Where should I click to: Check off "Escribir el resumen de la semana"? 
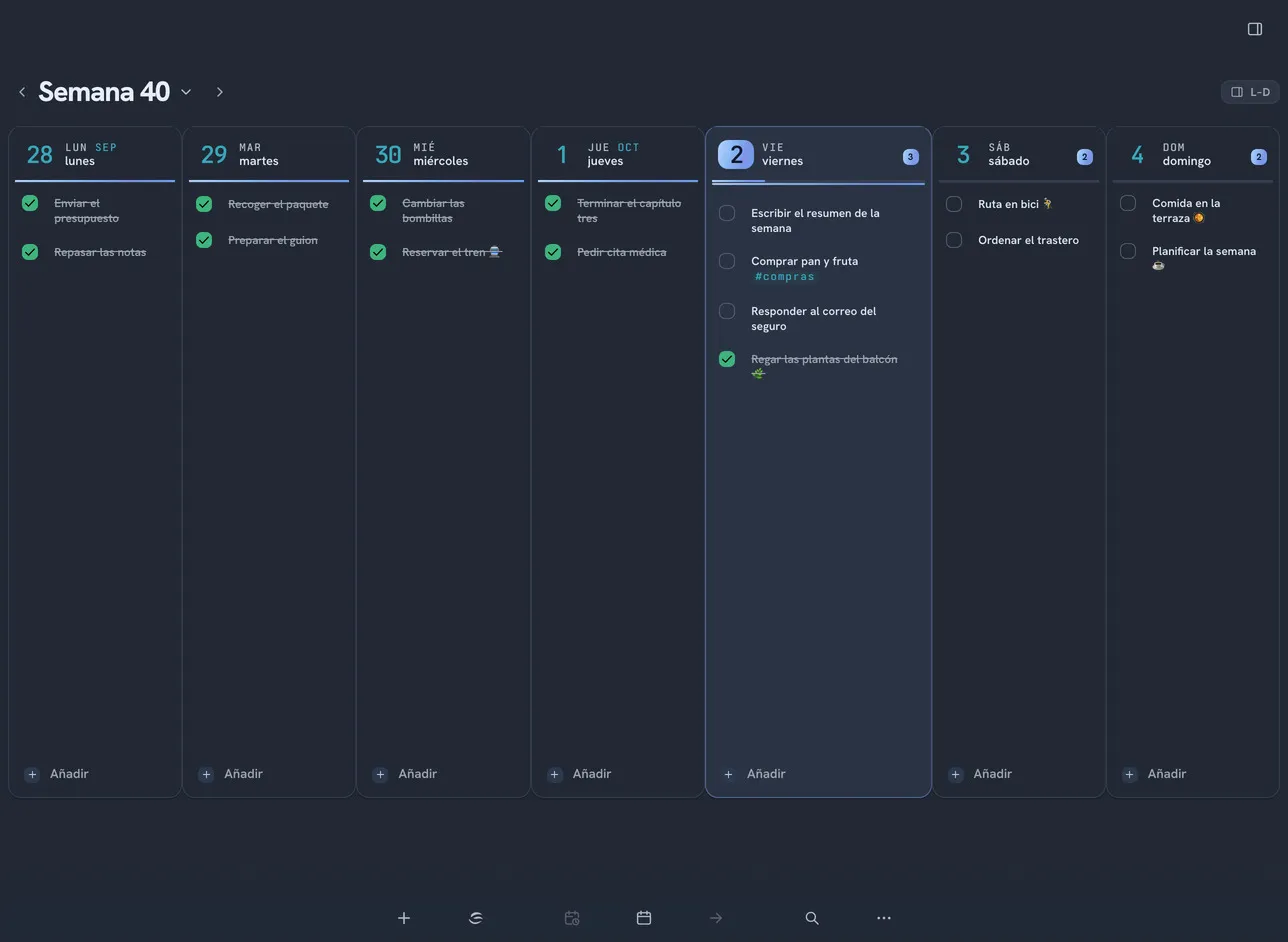727,213
